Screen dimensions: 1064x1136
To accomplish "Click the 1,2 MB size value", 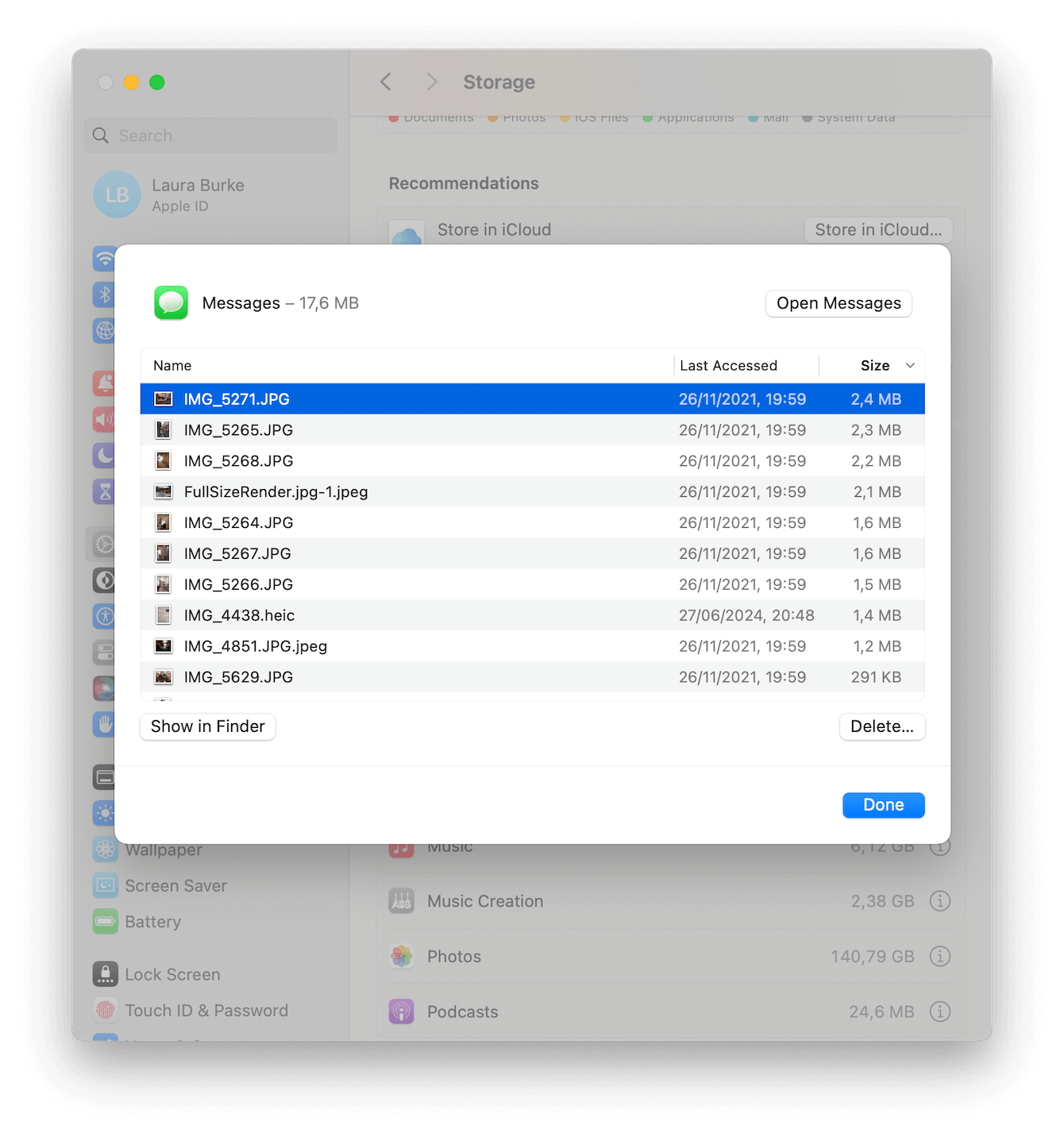I will pyautogui.click(x=877, y=646).
